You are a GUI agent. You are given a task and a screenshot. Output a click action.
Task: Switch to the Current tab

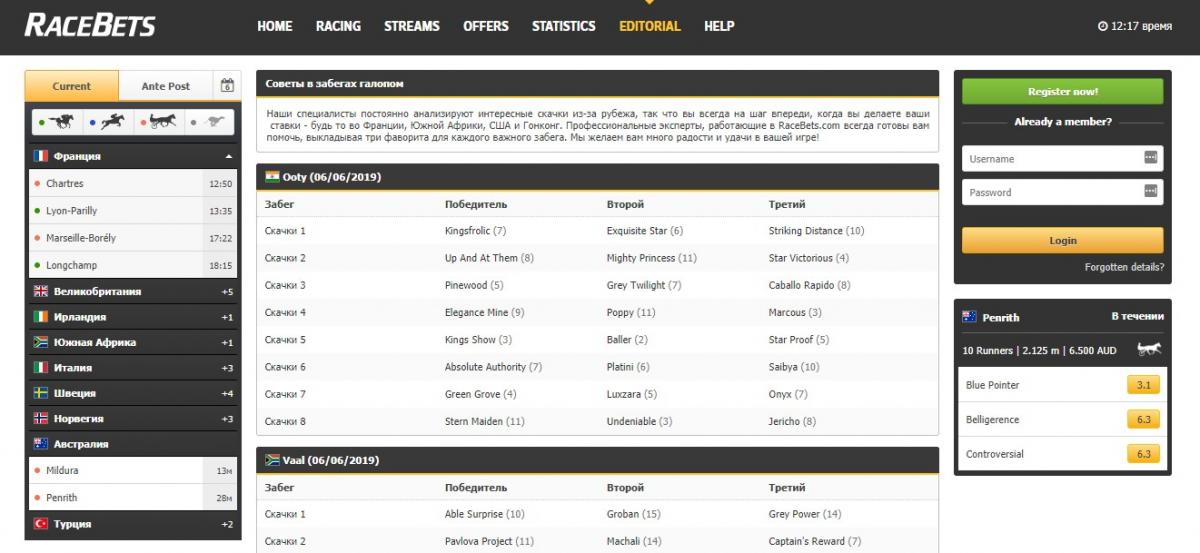(x=71, y=86)
